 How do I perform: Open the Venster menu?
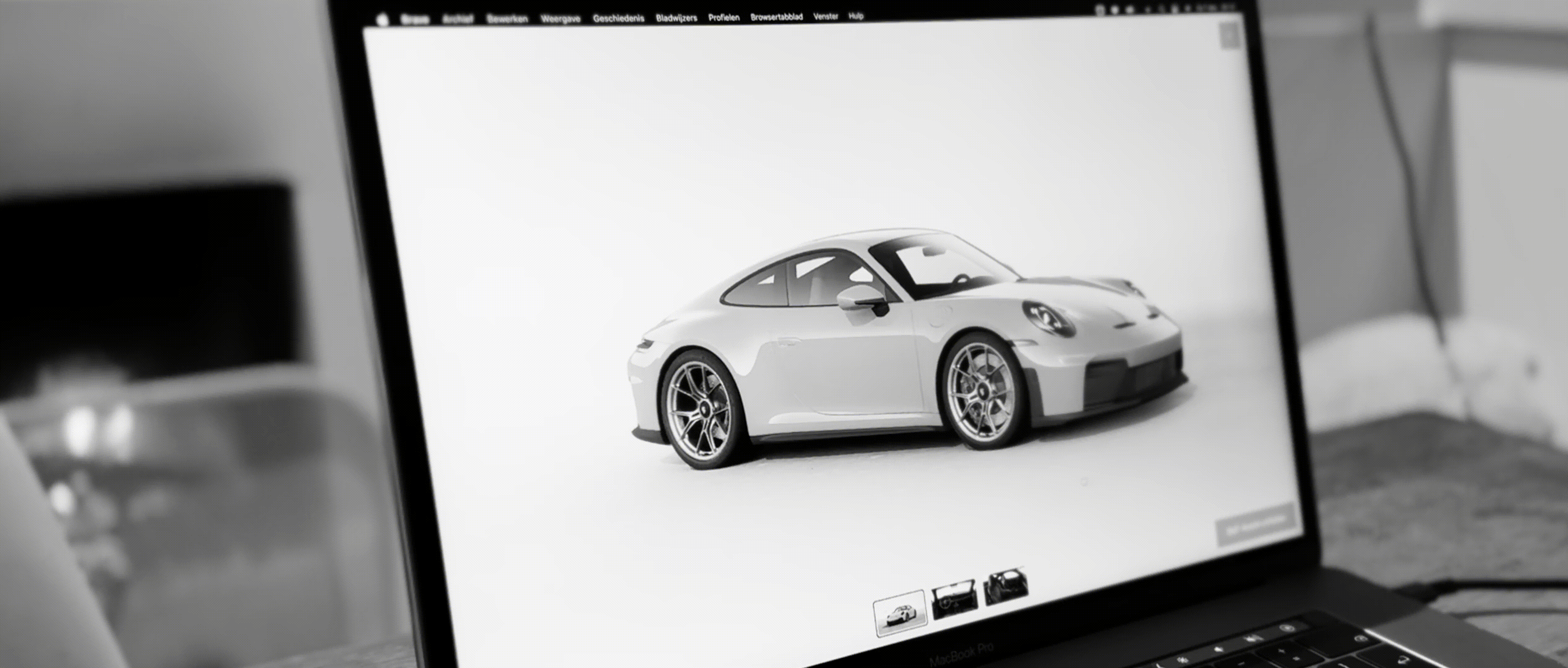[826, 16]
